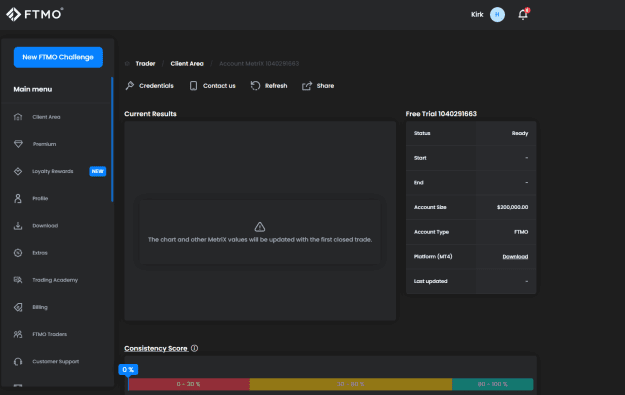625x395 pixels.
Task: Click the Billing tag icon
Action: pos(18,307)
